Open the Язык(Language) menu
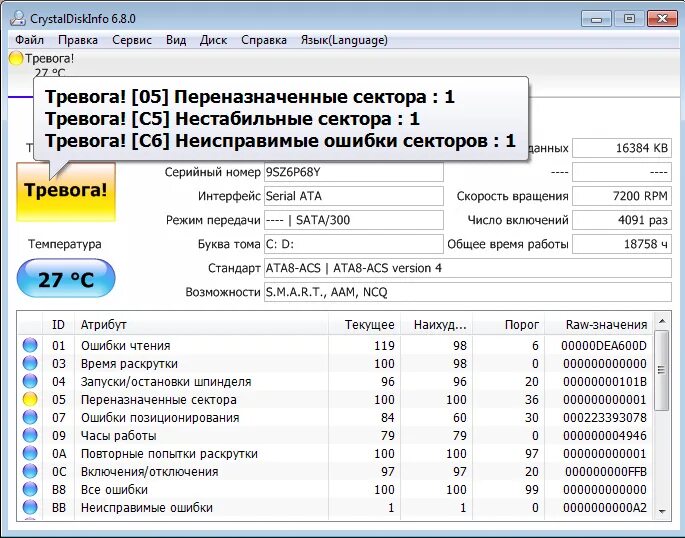Viewport: 685px width, 538px height. pos(344,40)
